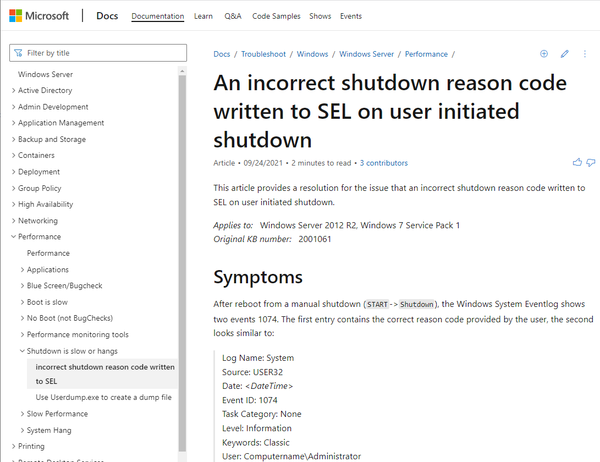Click the 'Keywords: Classic' line
The image size is (600, 462).
pyautogui.click(x=256, y=443)
